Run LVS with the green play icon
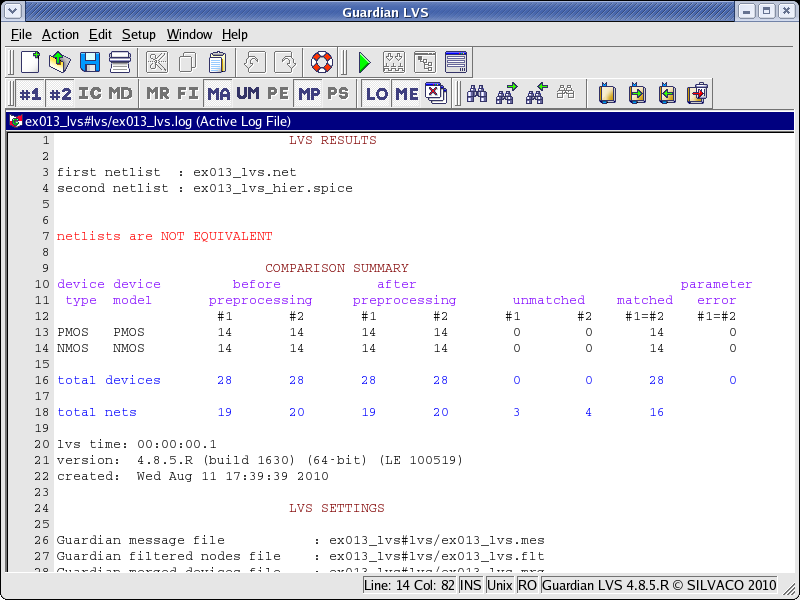This screenshot has height=600, width=800. [x=364, y=62]
